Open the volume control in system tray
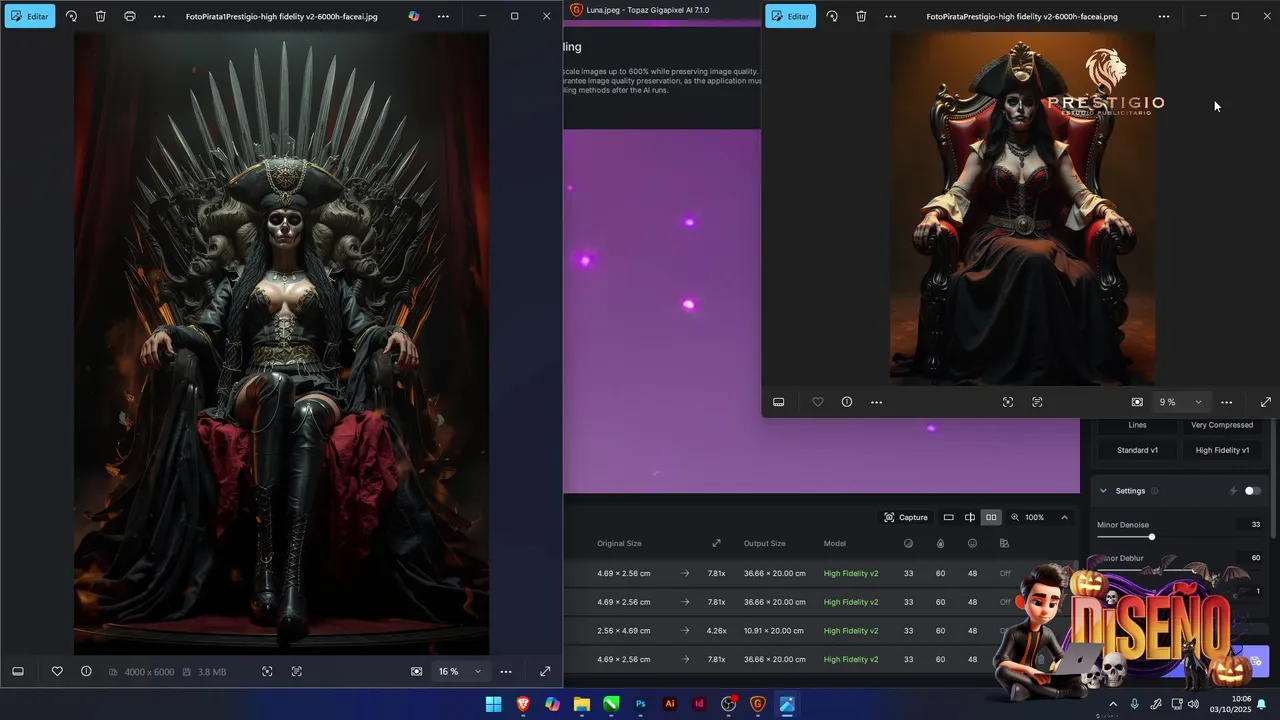Viewport: 1280px width, 720px height. pos(1193,704)
